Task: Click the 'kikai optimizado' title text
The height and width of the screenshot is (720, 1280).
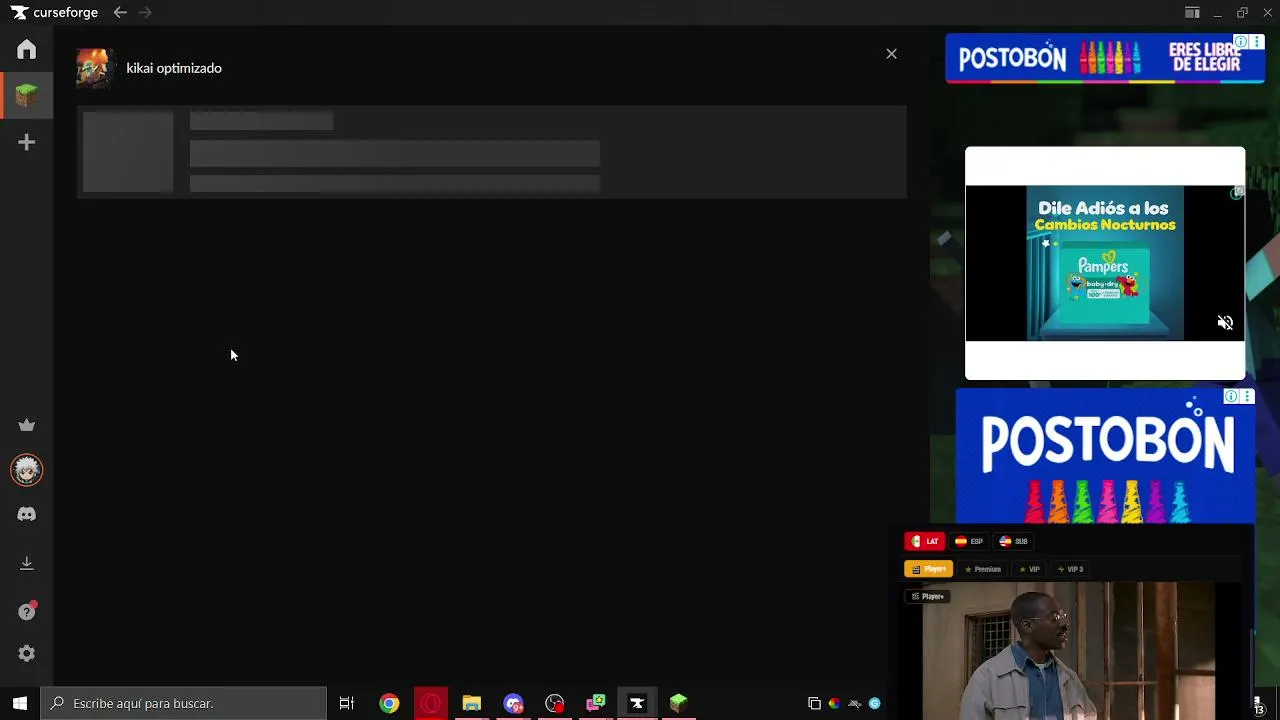Action: [x=174, y=68]
